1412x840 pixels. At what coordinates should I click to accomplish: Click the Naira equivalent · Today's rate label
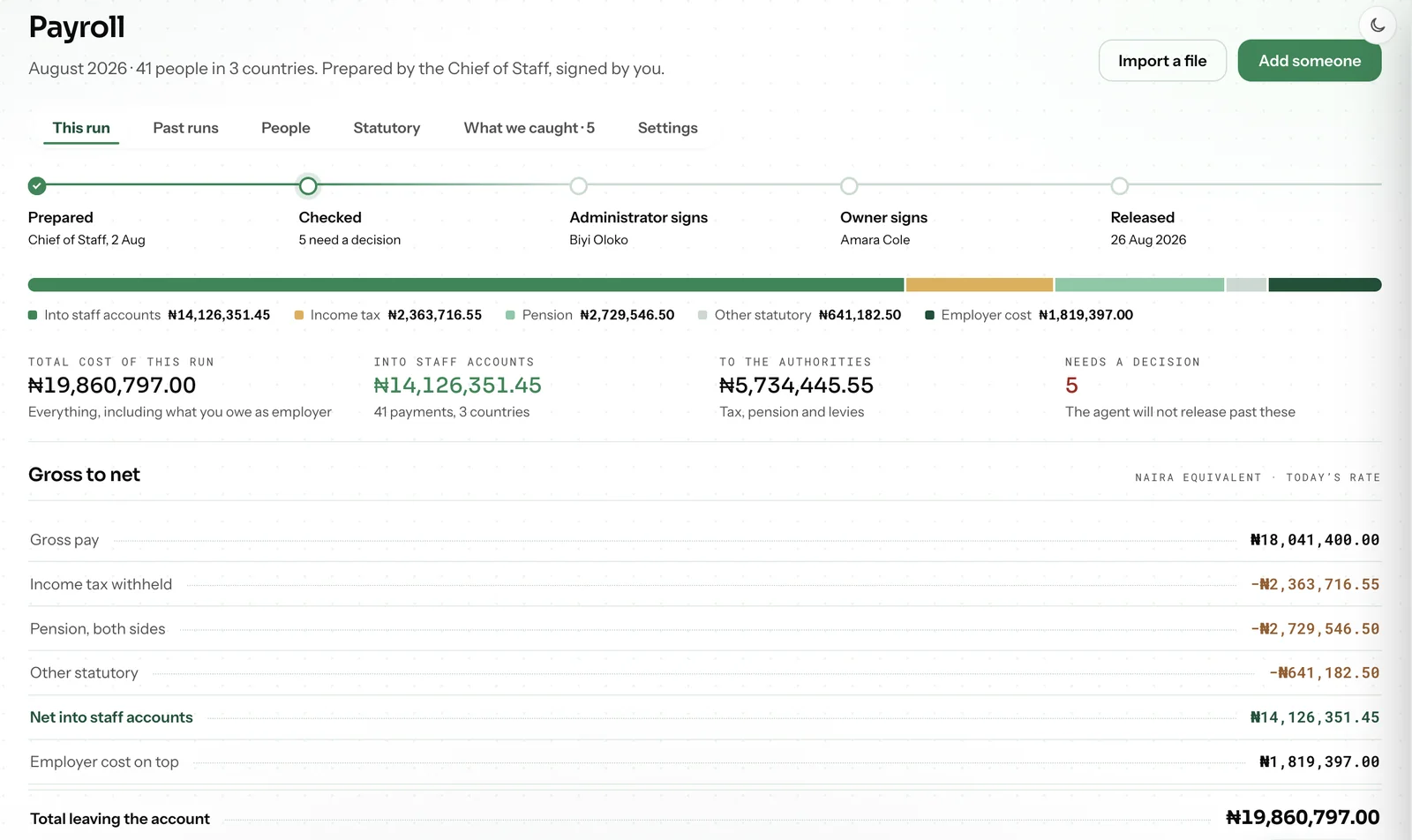(1258, 477)
